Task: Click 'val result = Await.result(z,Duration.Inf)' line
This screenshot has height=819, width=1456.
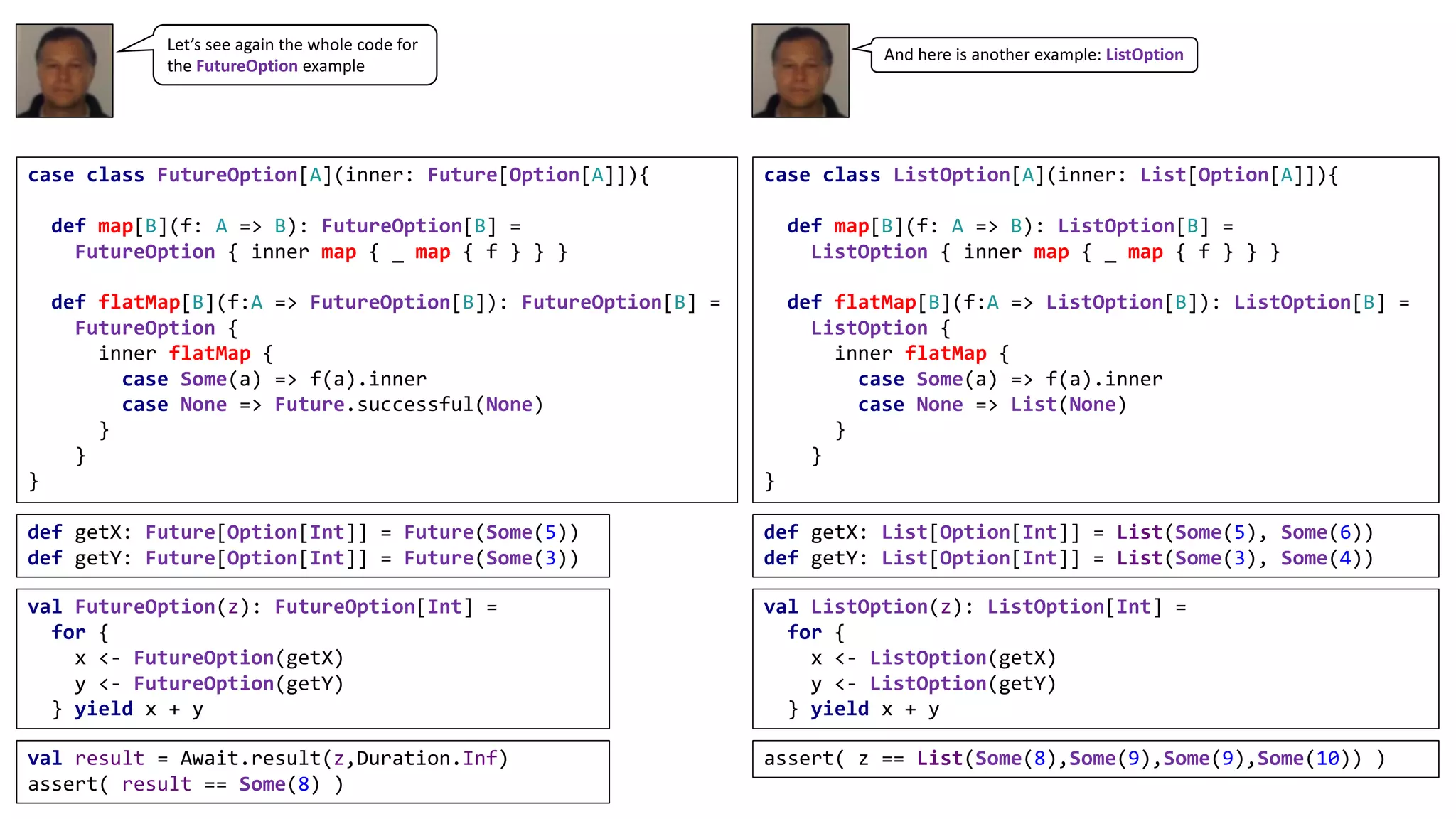Action: coord(268,759)
